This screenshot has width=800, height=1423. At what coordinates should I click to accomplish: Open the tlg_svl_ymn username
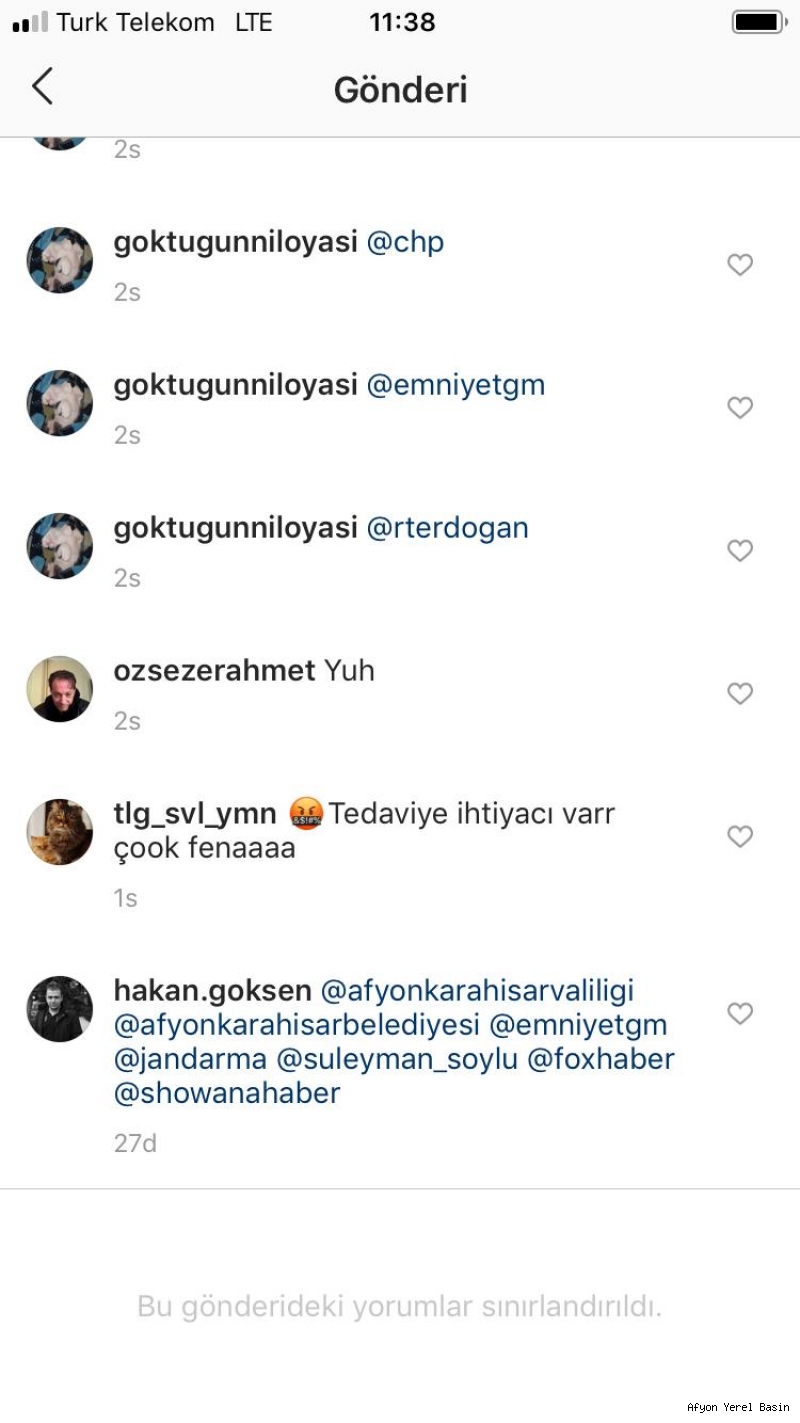(195, 815)
